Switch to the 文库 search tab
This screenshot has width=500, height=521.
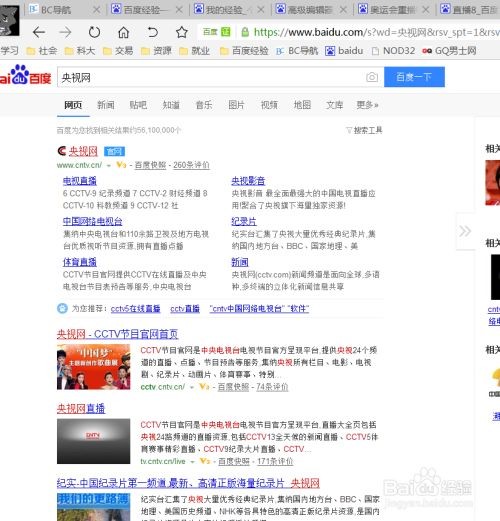[x=334, y=105]
